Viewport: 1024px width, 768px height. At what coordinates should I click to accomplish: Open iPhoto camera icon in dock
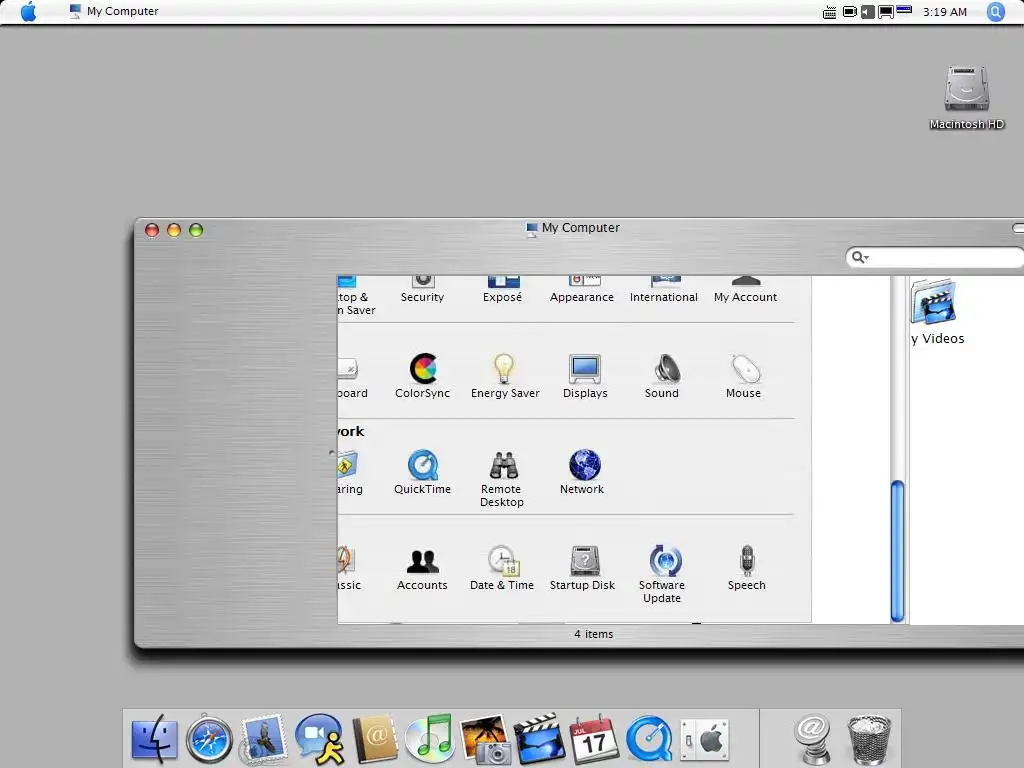(485, 739)
